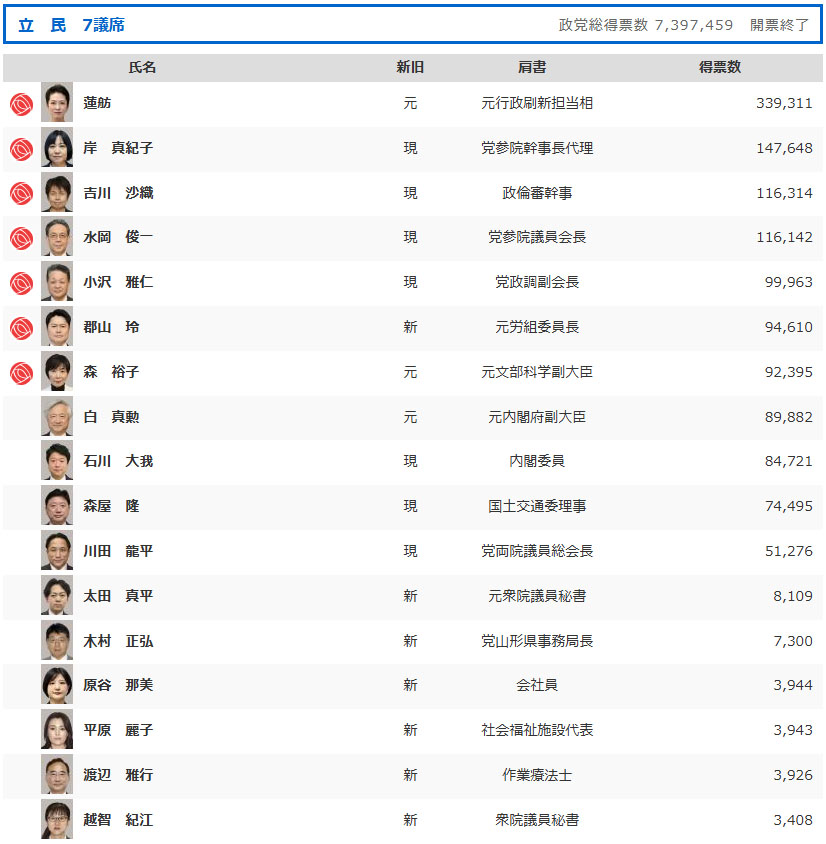Open 森 裕子's portrait thumbnail

coord(57,371)
